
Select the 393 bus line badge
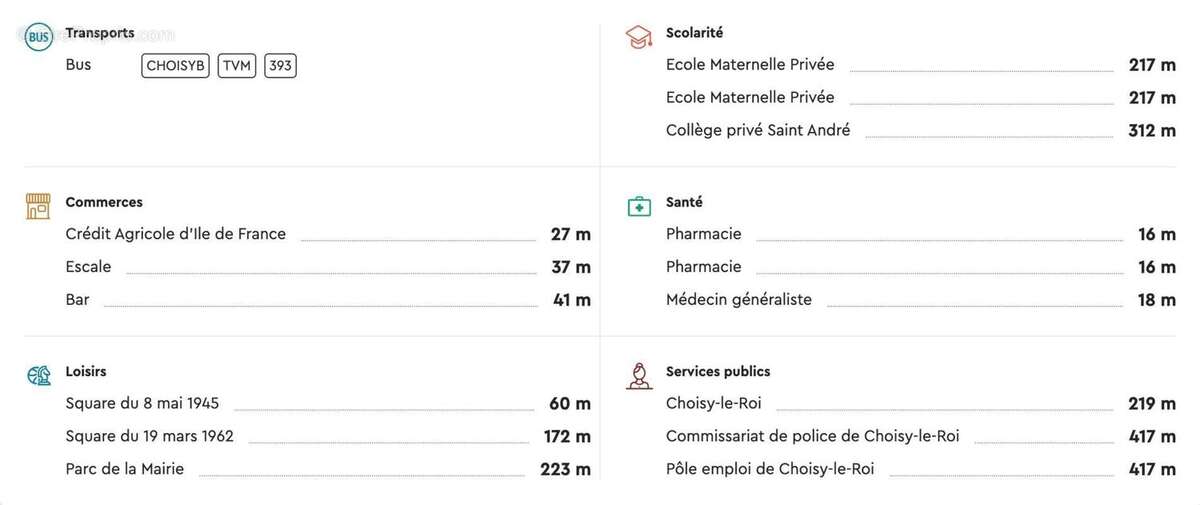(x=281, y=66)
